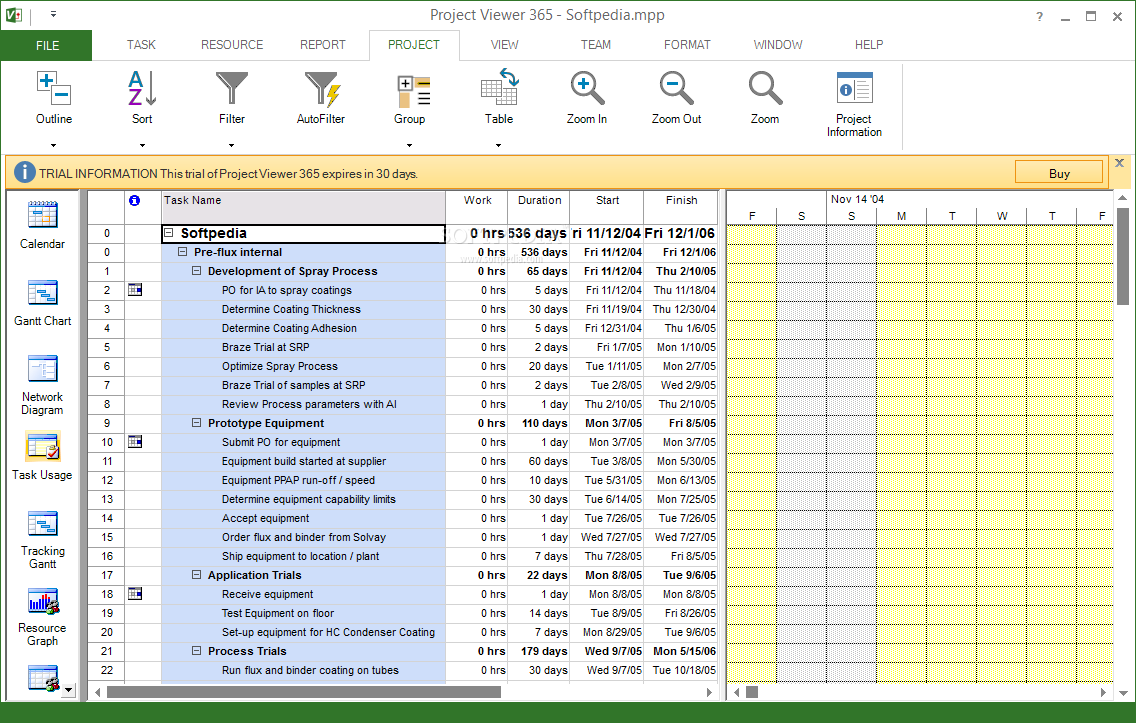Switch to the REPORT ribbon tab

pyautogui.click(x=322, y=45)
